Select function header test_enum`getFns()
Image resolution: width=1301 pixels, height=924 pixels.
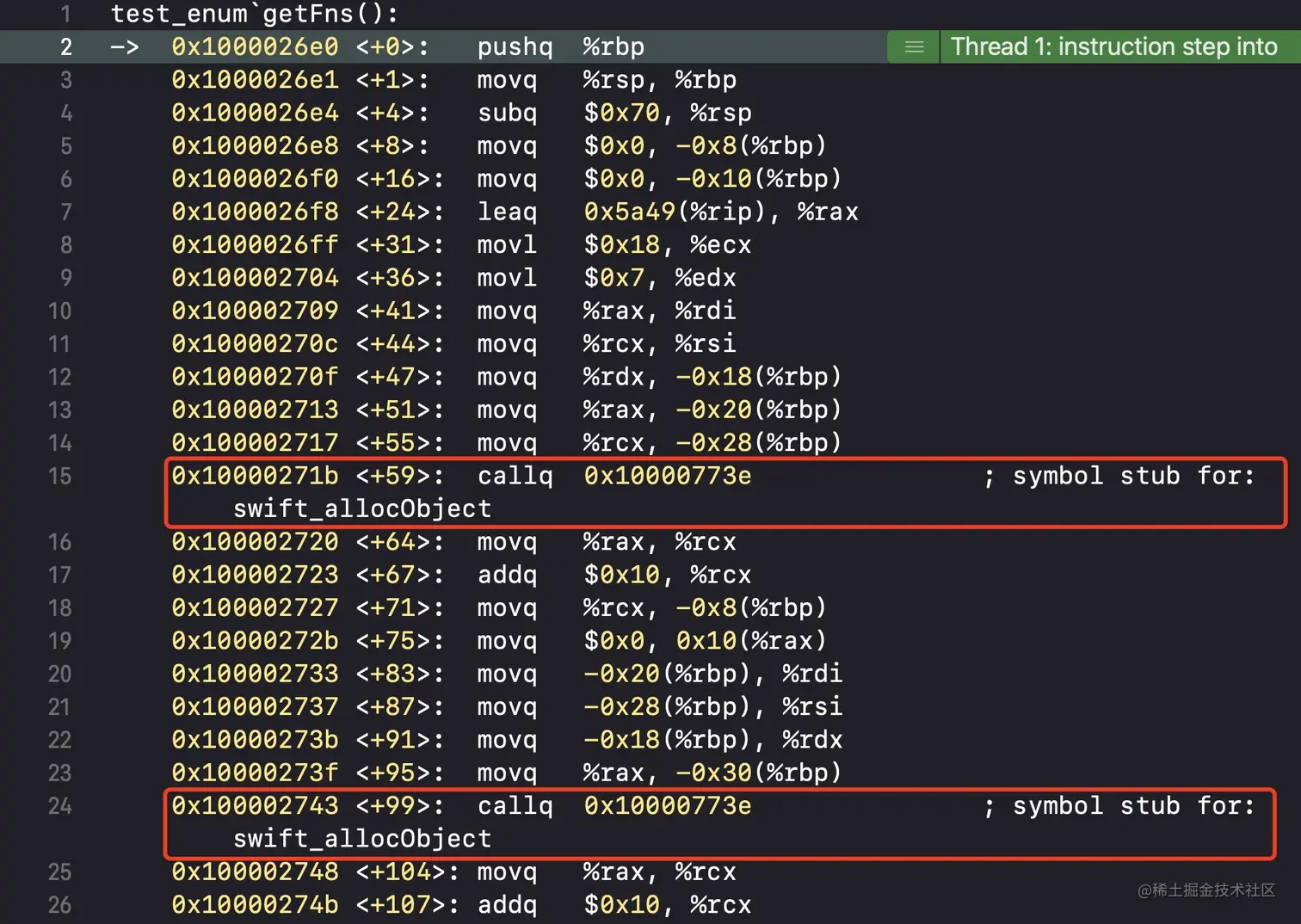point(255,14)
